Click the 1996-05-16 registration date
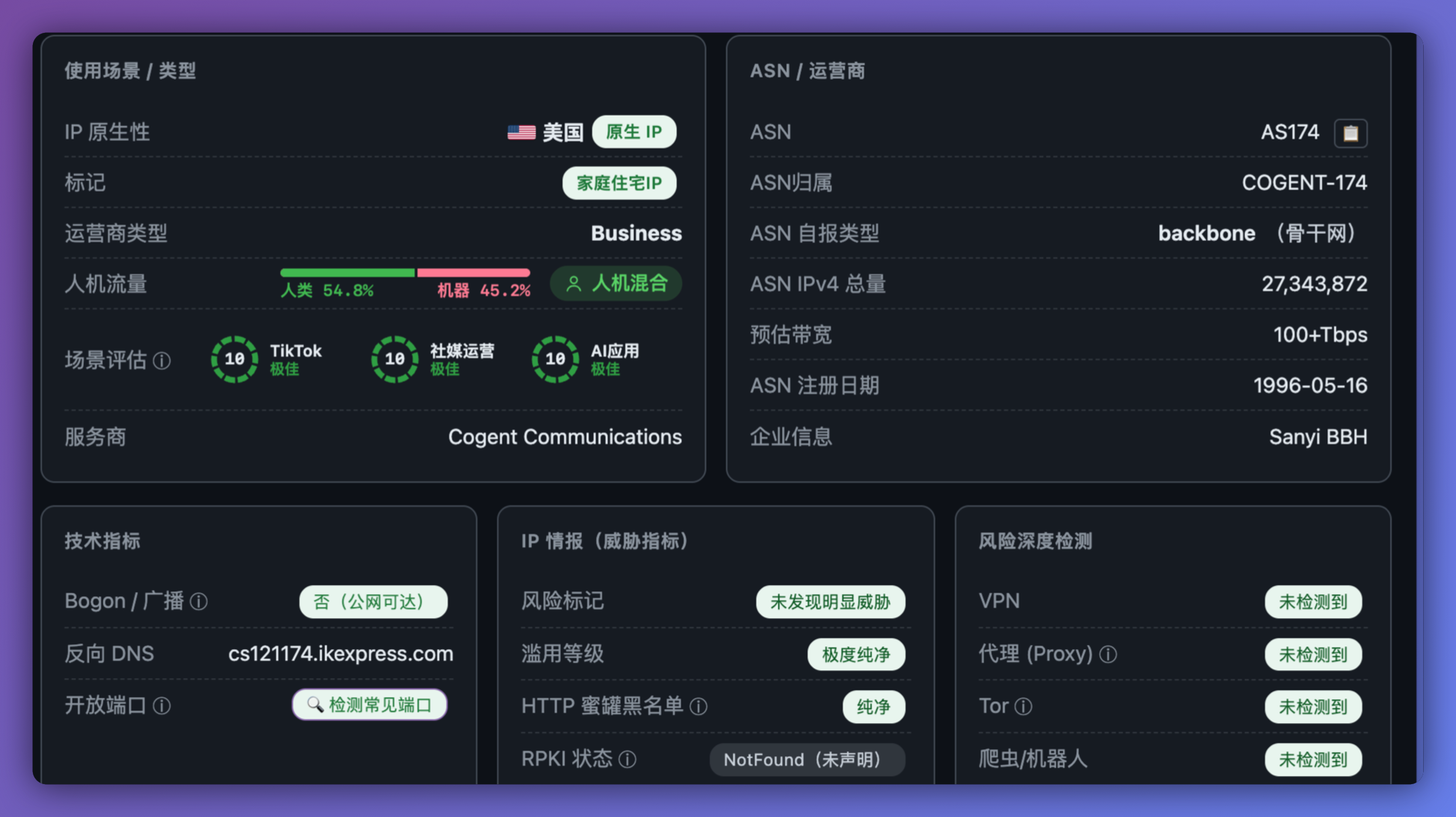The width and height of the screenshot is (1456, 817). click(x=1310, y=386)
